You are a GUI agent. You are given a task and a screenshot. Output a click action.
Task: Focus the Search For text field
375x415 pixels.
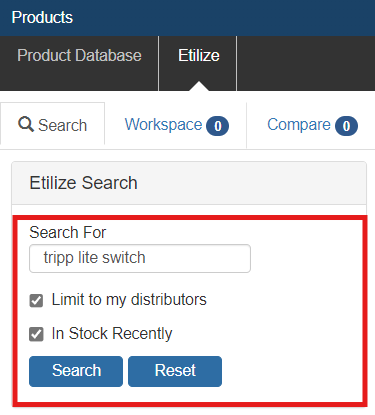pyautogui.click(x=140, y=258)
